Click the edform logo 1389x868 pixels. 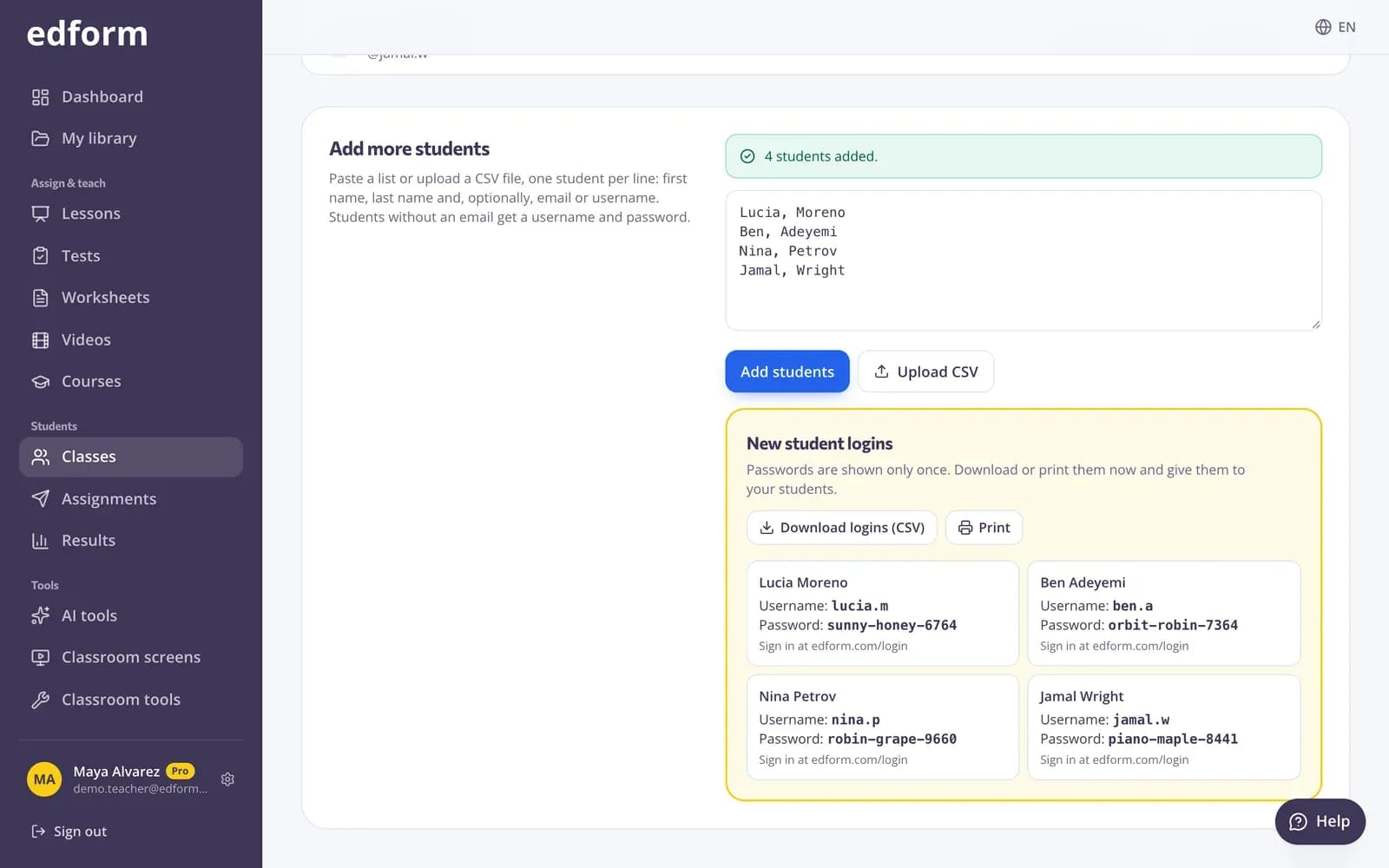coord(87,34)
